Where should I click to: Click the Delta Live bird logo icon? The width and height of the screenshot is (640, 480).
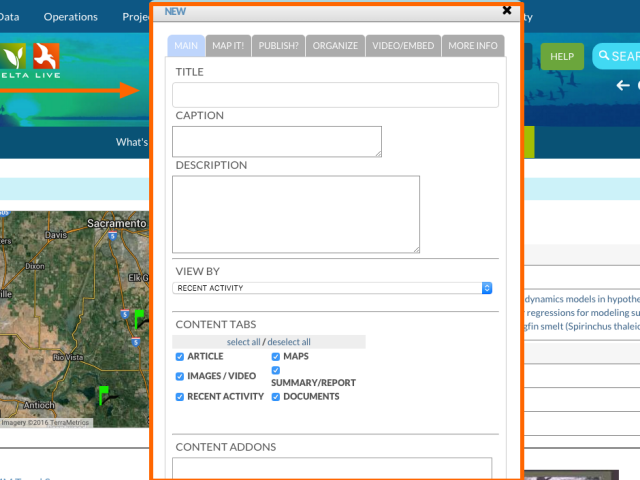46,56
